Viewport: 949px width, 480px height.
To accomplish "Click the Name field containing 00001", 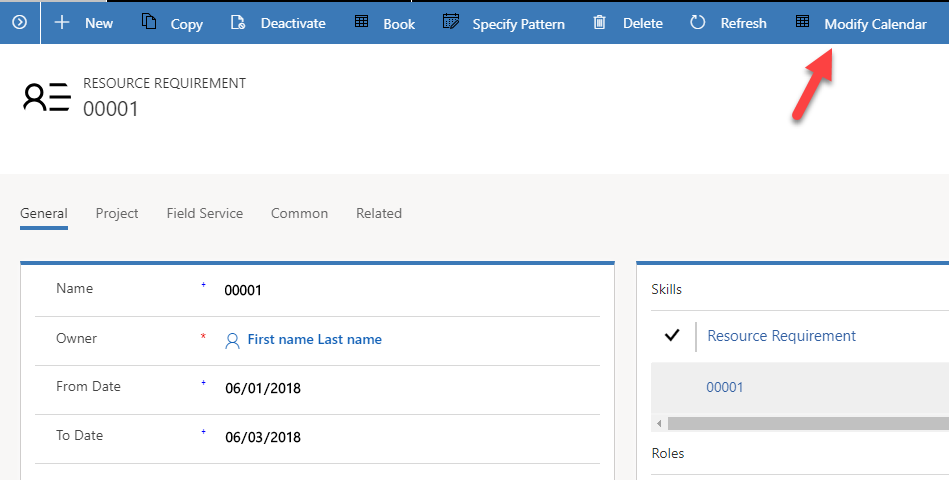I will (x=400, y=290).
